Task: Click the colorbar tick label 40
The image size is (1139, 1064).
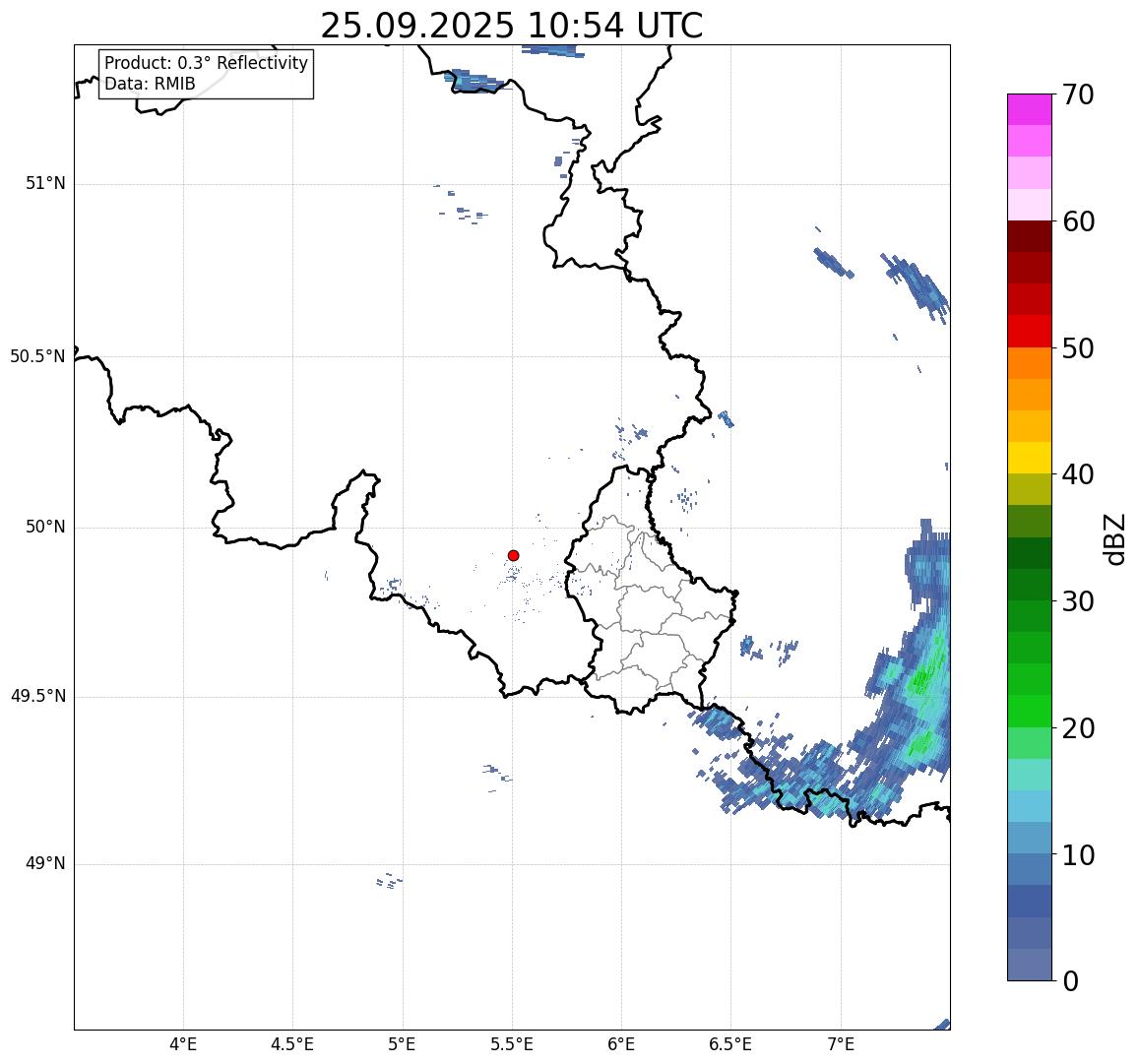Action: pyautogui.click(x=1079, y=474)
